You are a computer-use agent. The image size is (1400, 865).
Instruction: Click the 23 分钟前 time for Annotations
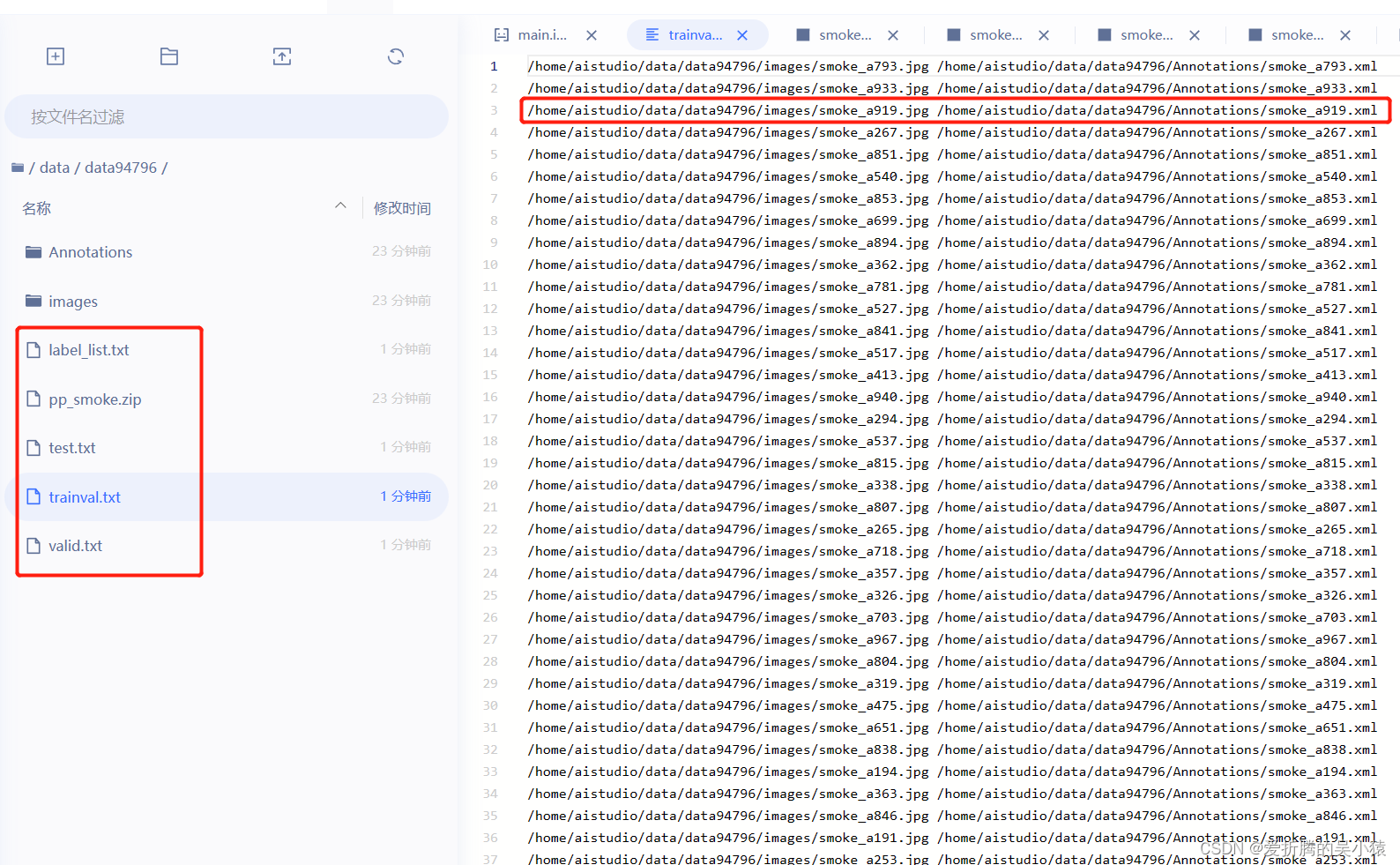point(402,251)
